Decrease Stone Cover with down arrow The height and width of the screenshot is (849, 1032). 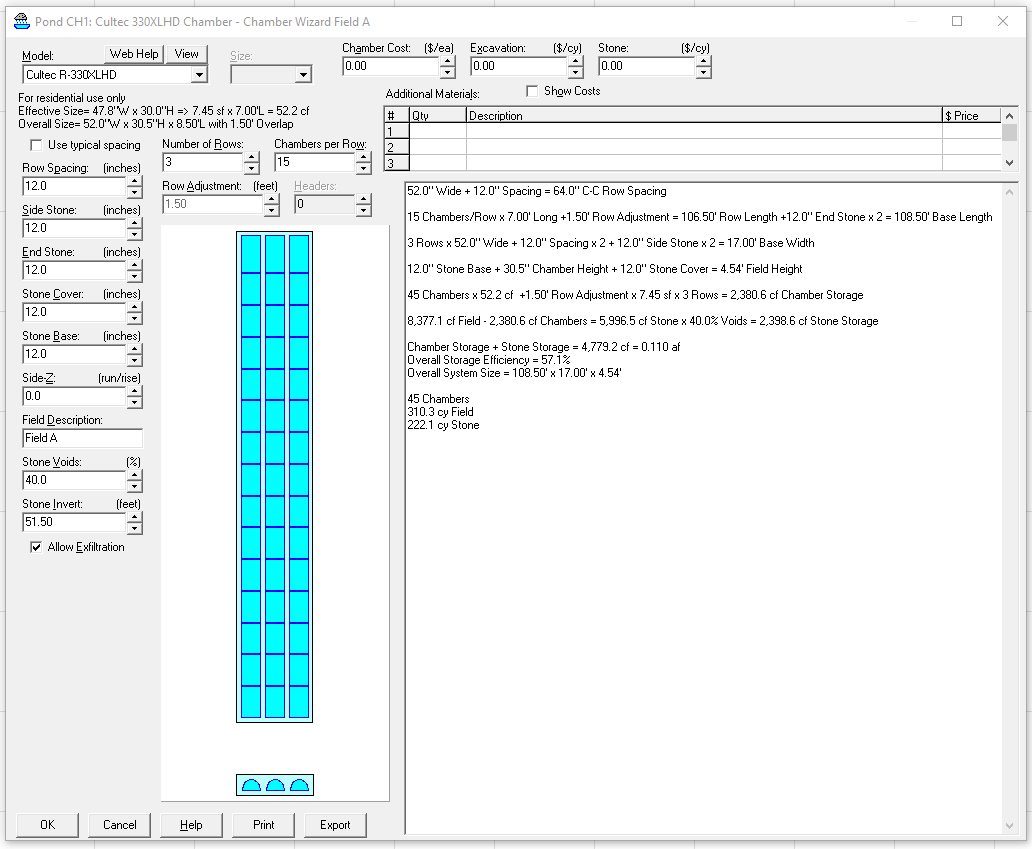[x=134, y=318]
